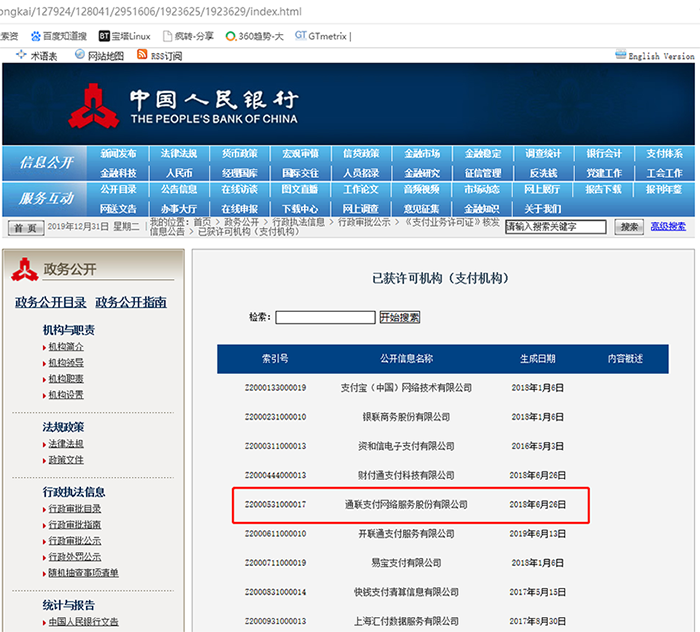Viewport: 700px width, 632px height.
Task: Click the 首页 home button
Action: [x=26, y=228]
